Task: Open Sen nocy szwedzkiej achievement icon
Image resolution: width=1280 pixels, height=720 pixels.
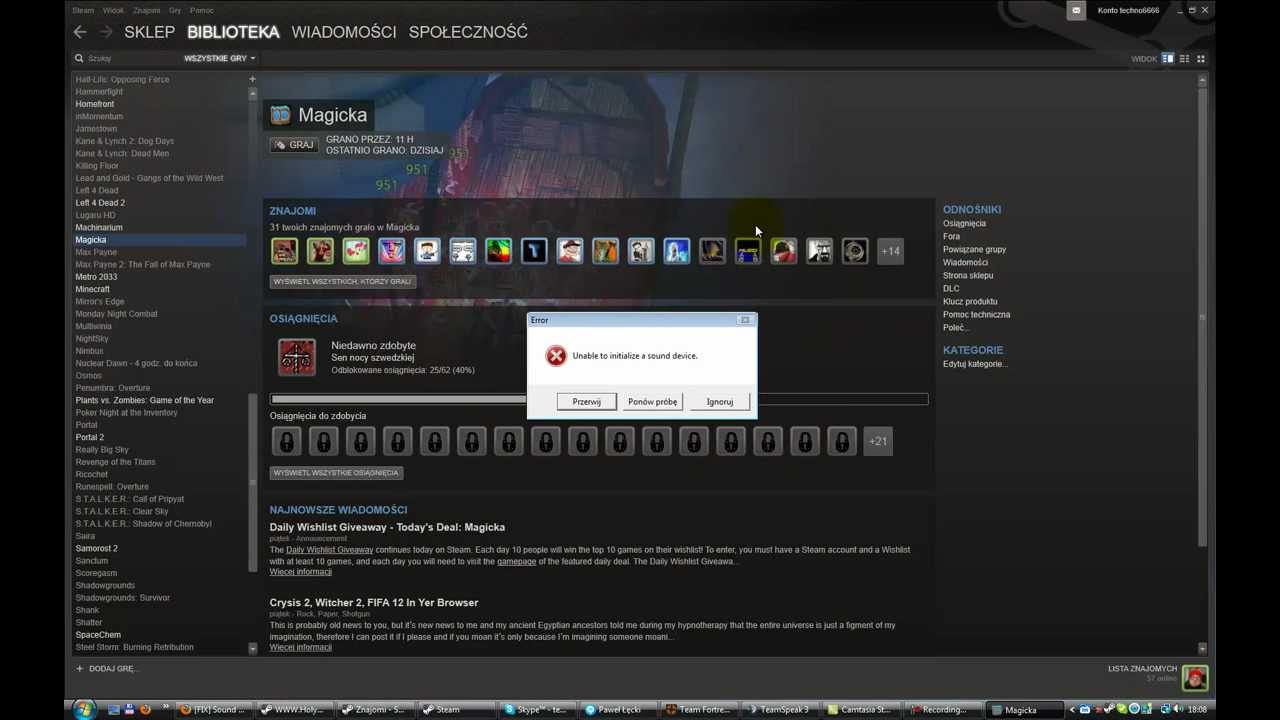Action: pyautogui.click(x=297, y=357)
